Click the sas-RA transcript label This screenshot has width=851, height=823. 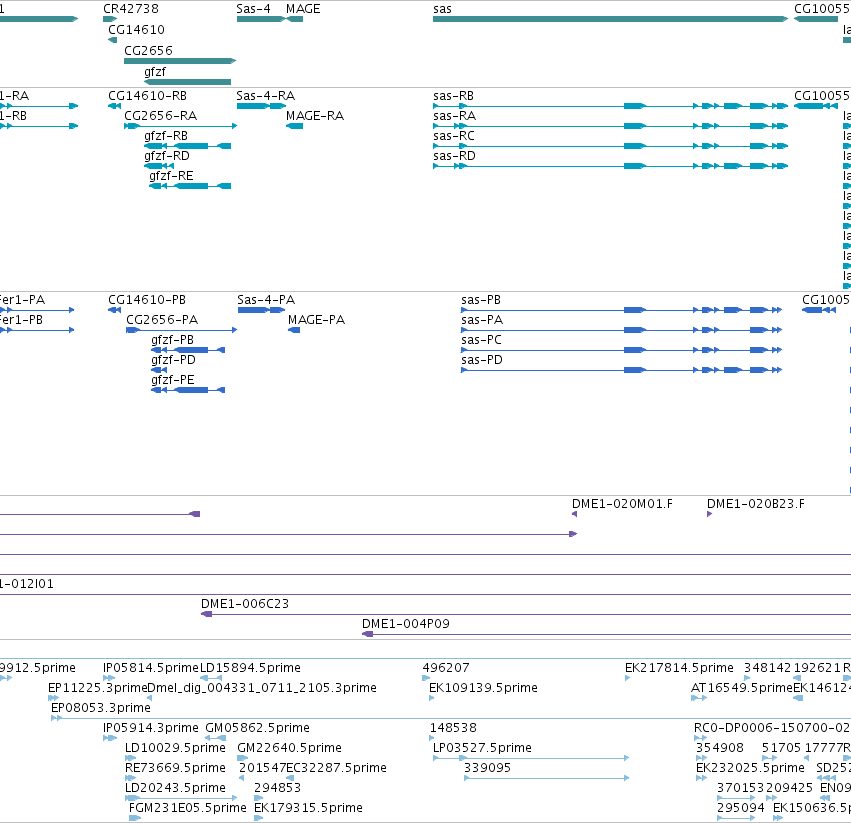(x=454, y=116)
